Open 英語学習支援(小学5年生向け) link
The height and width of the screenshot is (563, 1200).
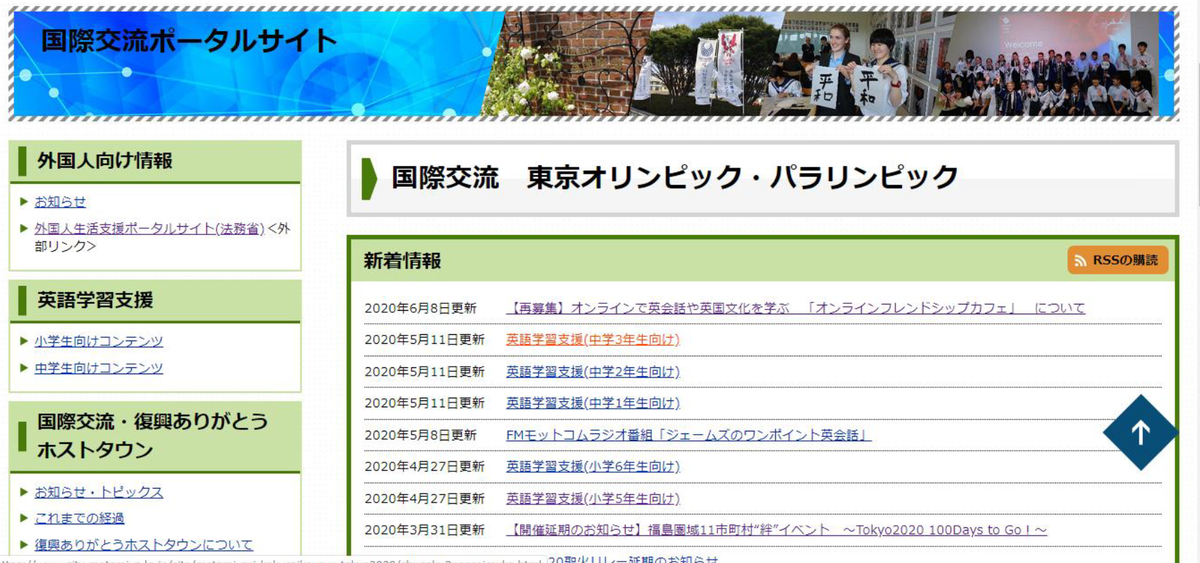pyautogui.click(x=592, y=498)
